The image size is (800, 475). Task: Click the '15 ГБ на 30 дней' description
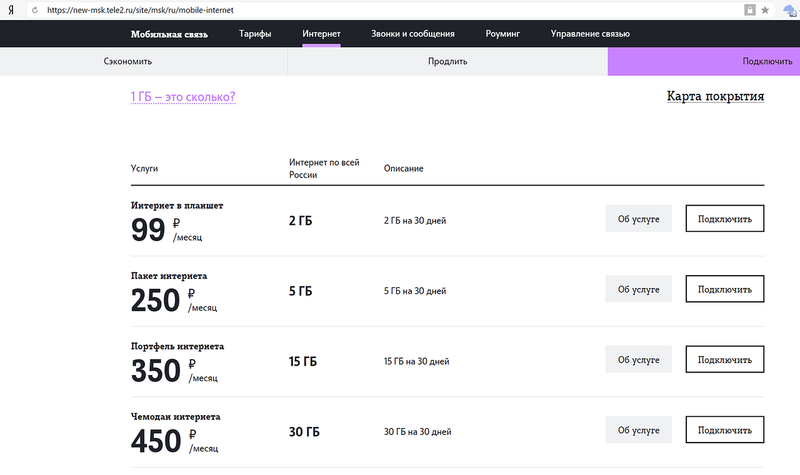pos(416,362)
